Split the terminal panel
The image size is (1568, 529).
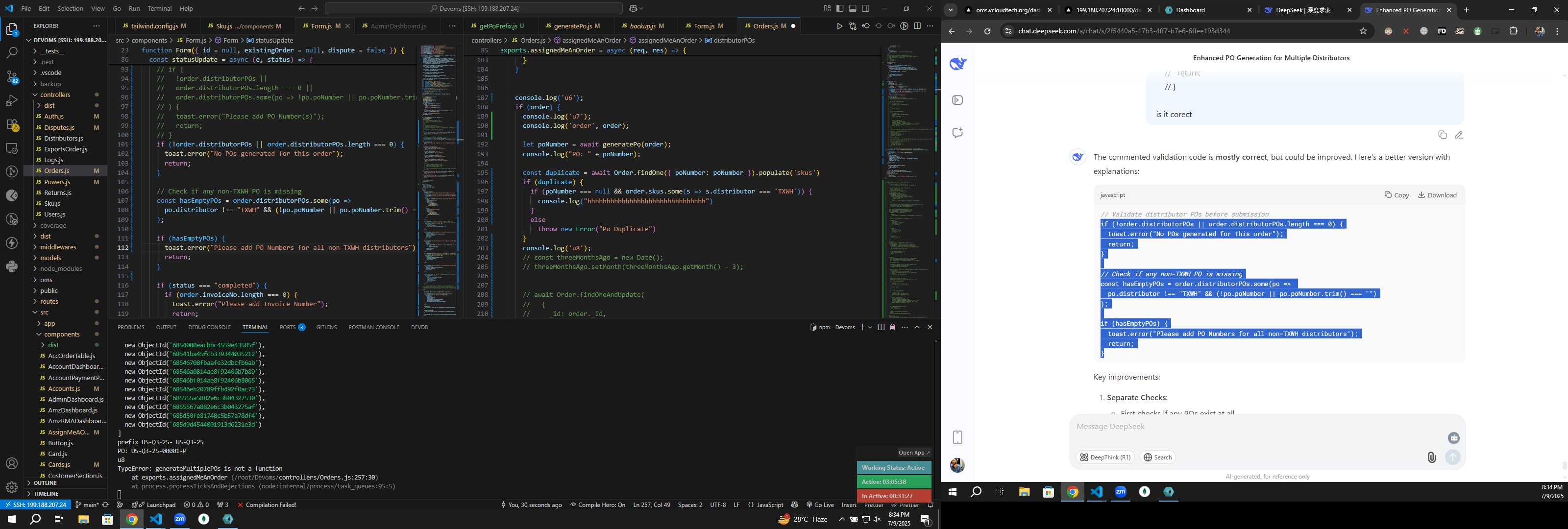(881, 328)
